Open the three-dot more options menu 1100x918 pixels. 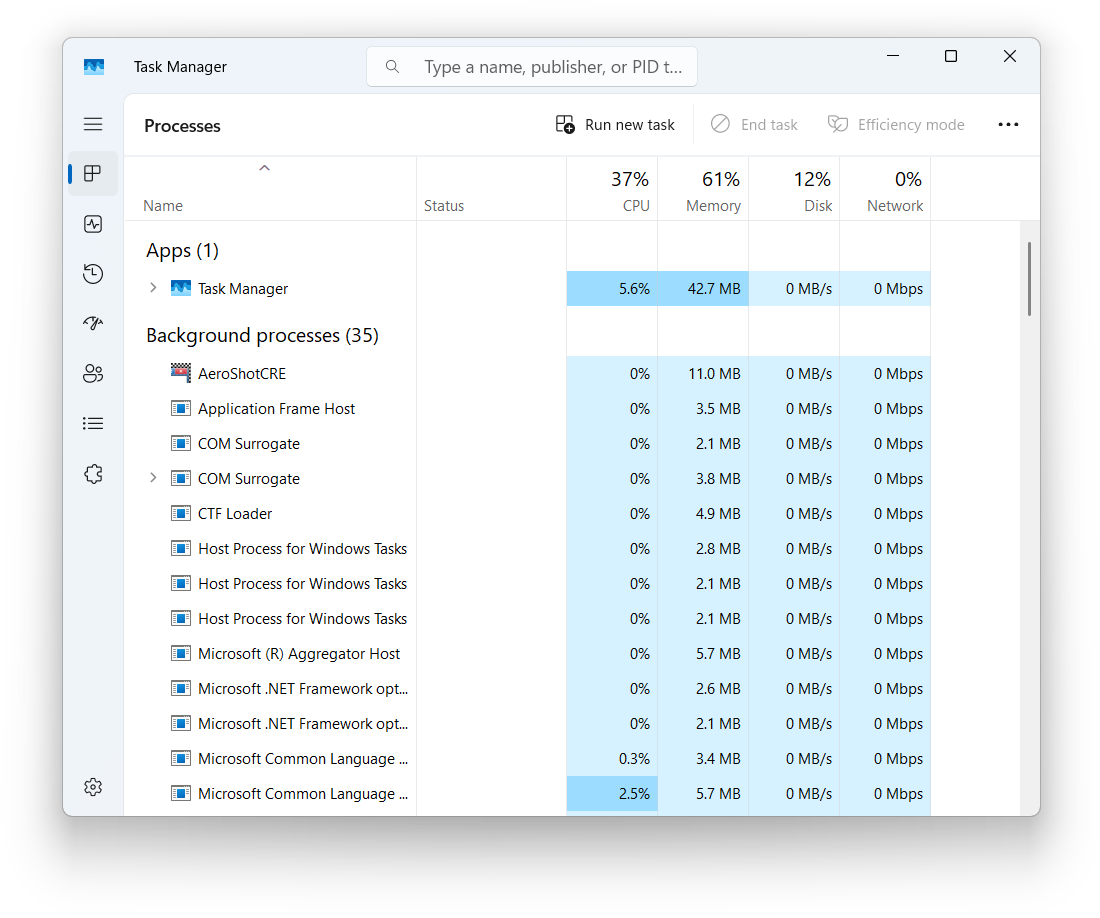click(1008, 124)
